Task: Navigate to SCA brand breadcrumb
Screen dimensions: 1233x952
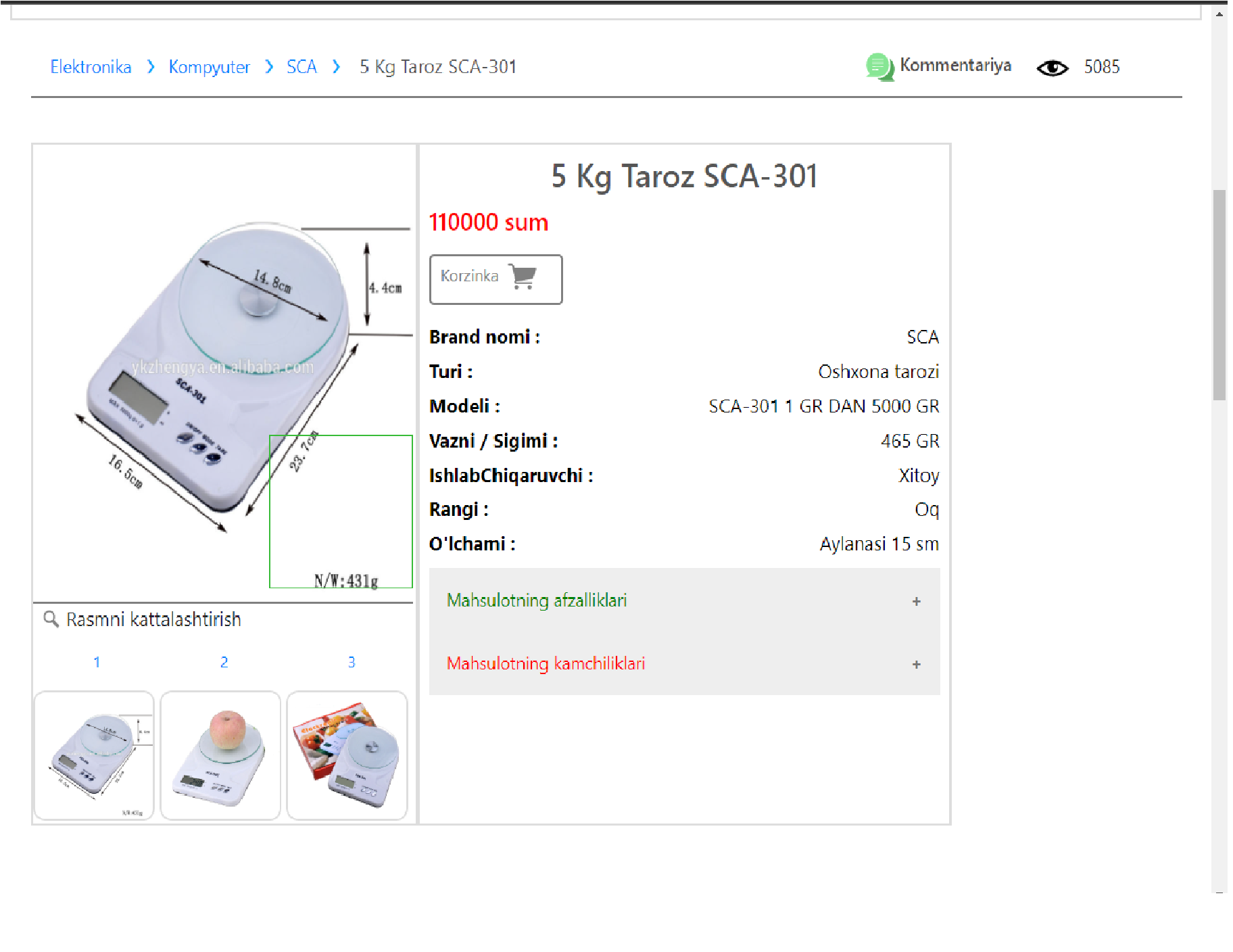Action: (301, 67)
